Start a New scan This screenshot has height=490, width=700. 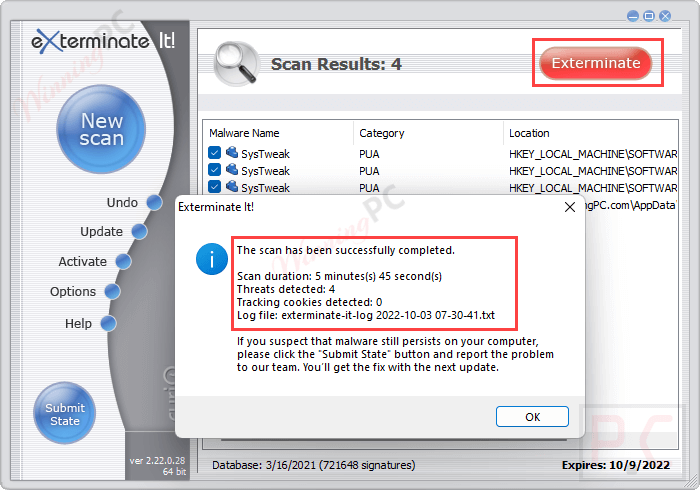101,129
